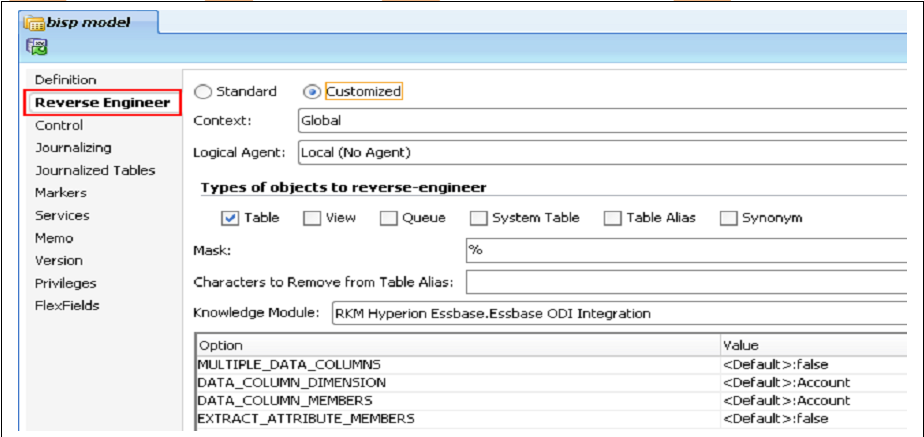This screenshot has width=924, height=437.
Task: Open the Markers section
Action: (61, 193)
